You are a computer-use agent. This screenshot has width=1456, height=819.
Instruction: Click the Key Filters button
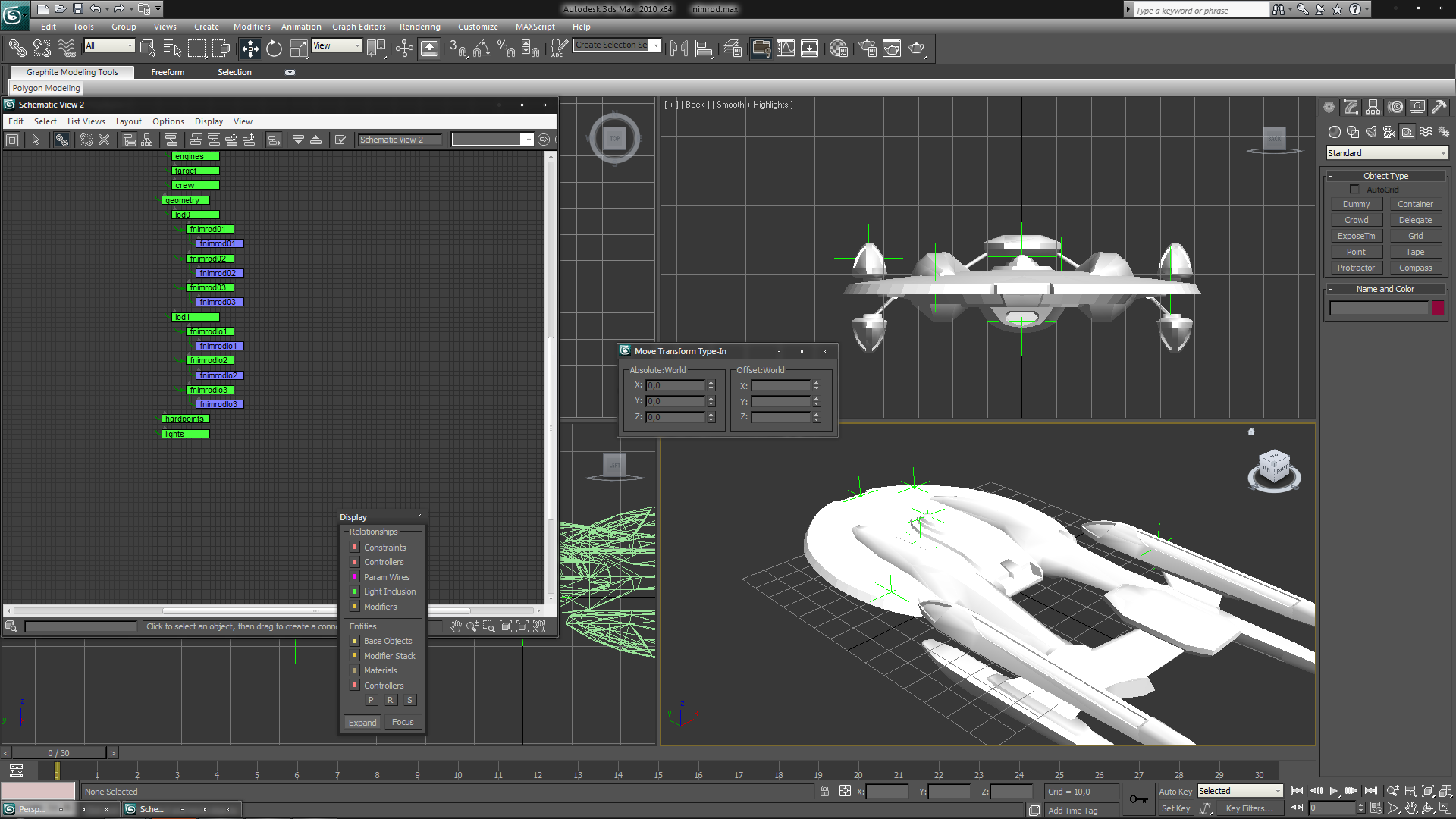pyautogui.click(x=1249, y=808)
